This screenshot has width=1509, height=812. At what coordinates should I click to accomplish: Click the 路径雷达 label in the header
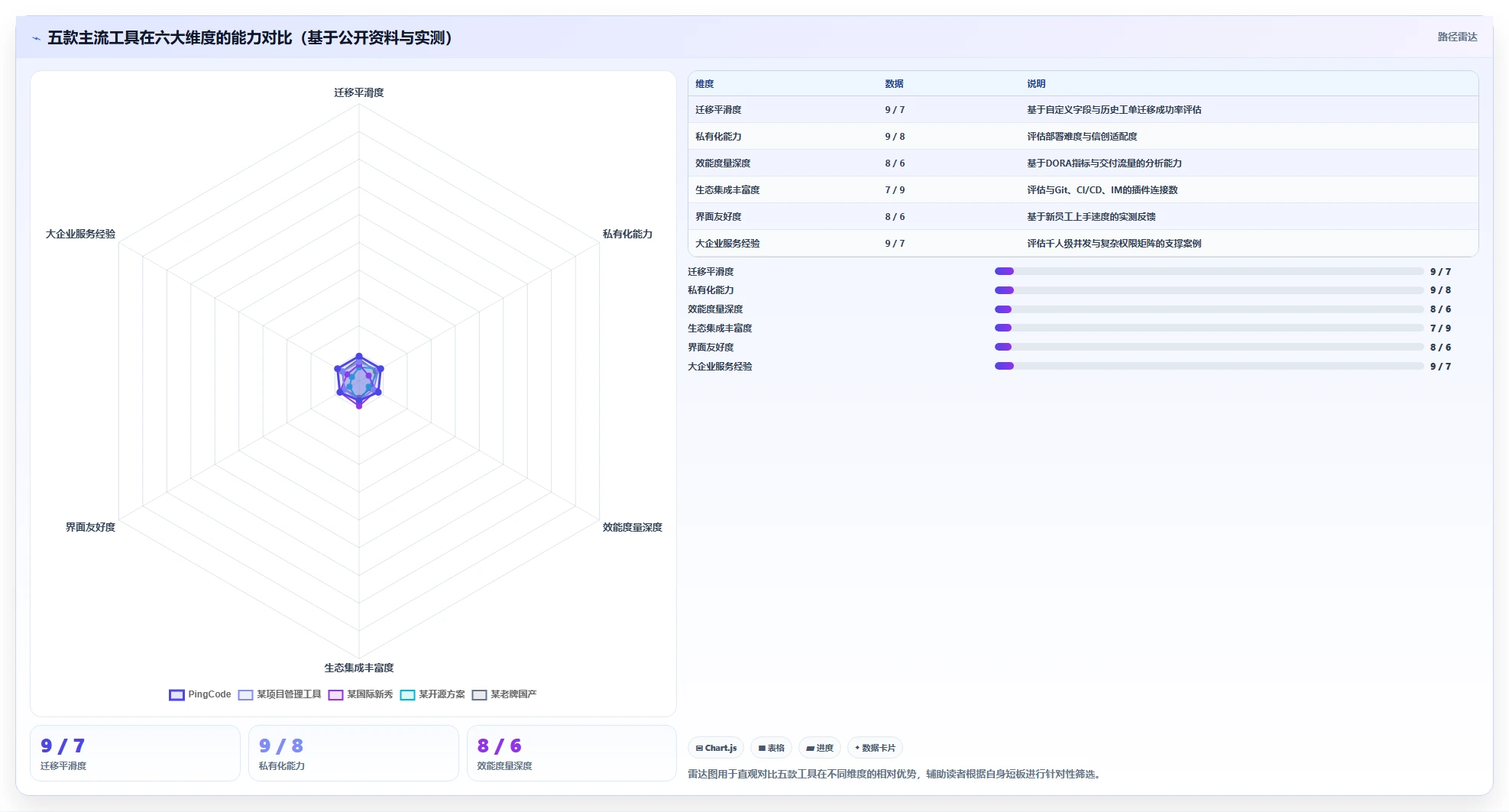click(x=1457, y=37)
